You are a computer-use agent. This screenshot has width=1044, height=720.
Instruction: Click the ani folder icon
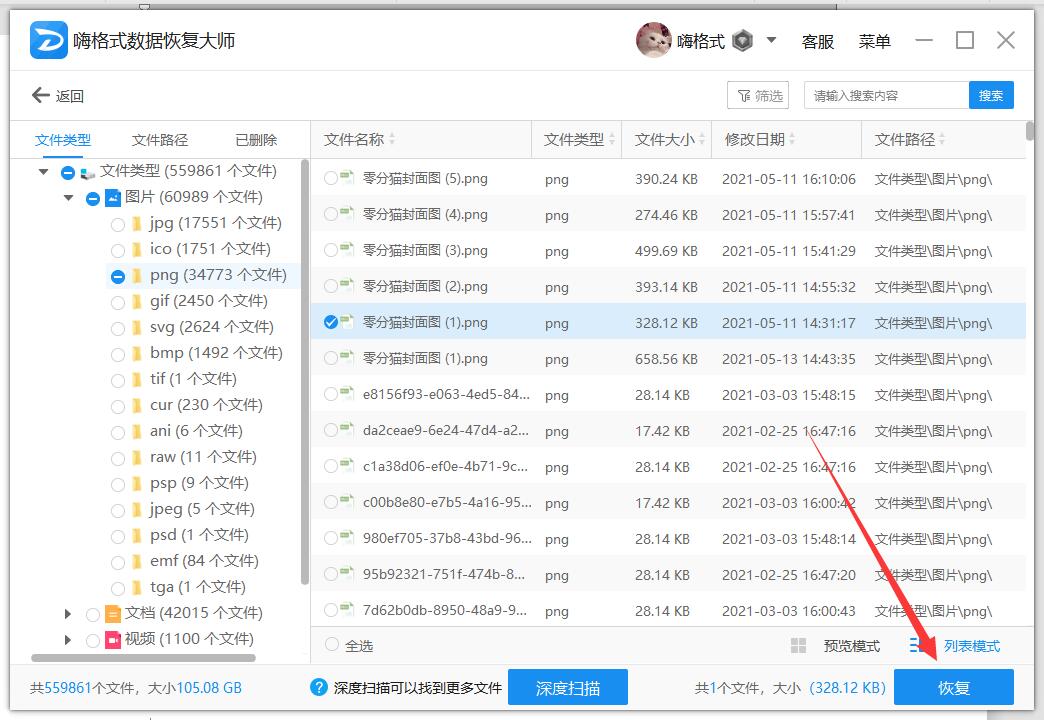(136, 432)
